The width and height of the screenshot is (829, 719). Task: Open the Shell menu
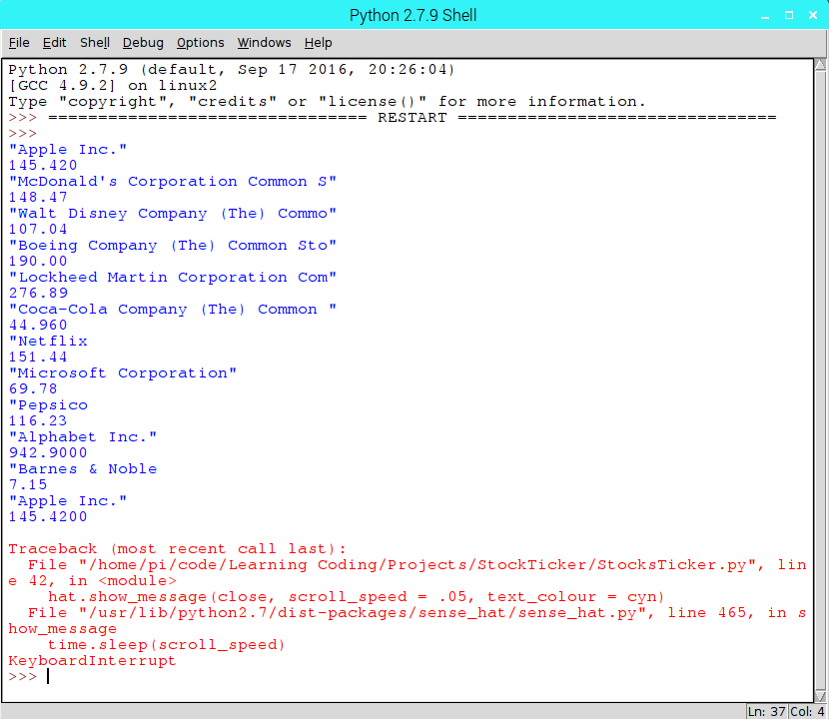tap(95, 43)
